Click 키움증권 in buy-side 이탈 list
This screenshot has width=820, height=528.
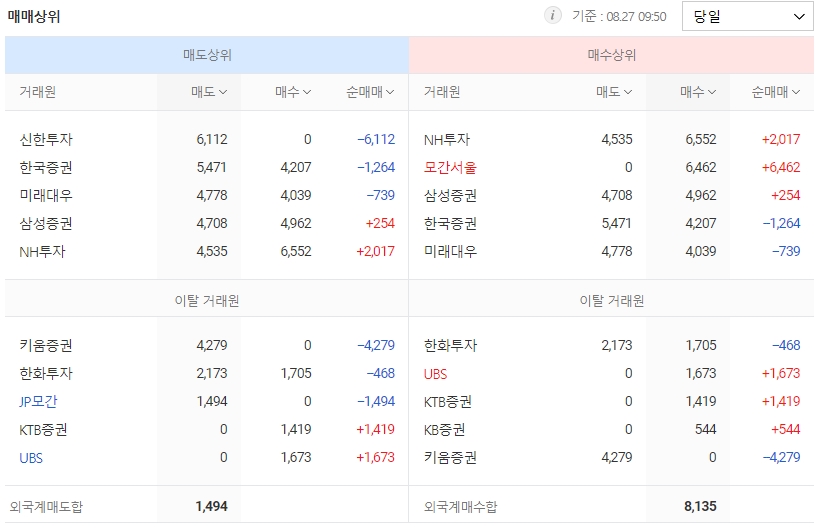coord(450,458)
